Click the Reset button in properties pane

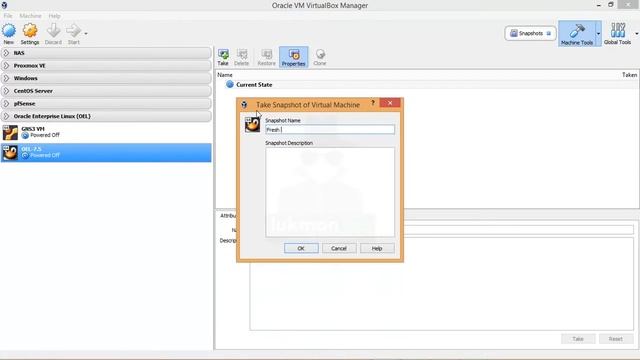pos(616,339)
